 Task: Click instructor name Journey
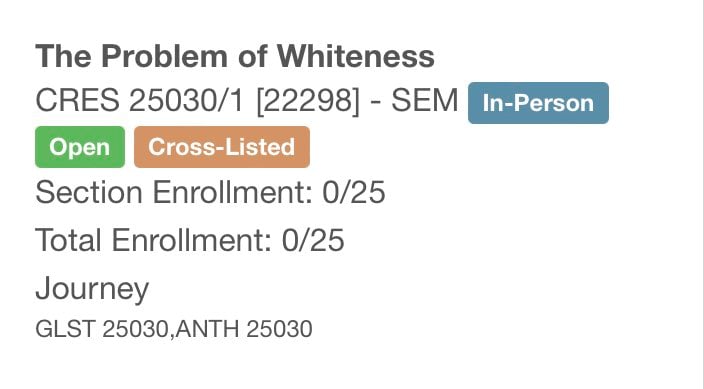click(x=92, y=290)
